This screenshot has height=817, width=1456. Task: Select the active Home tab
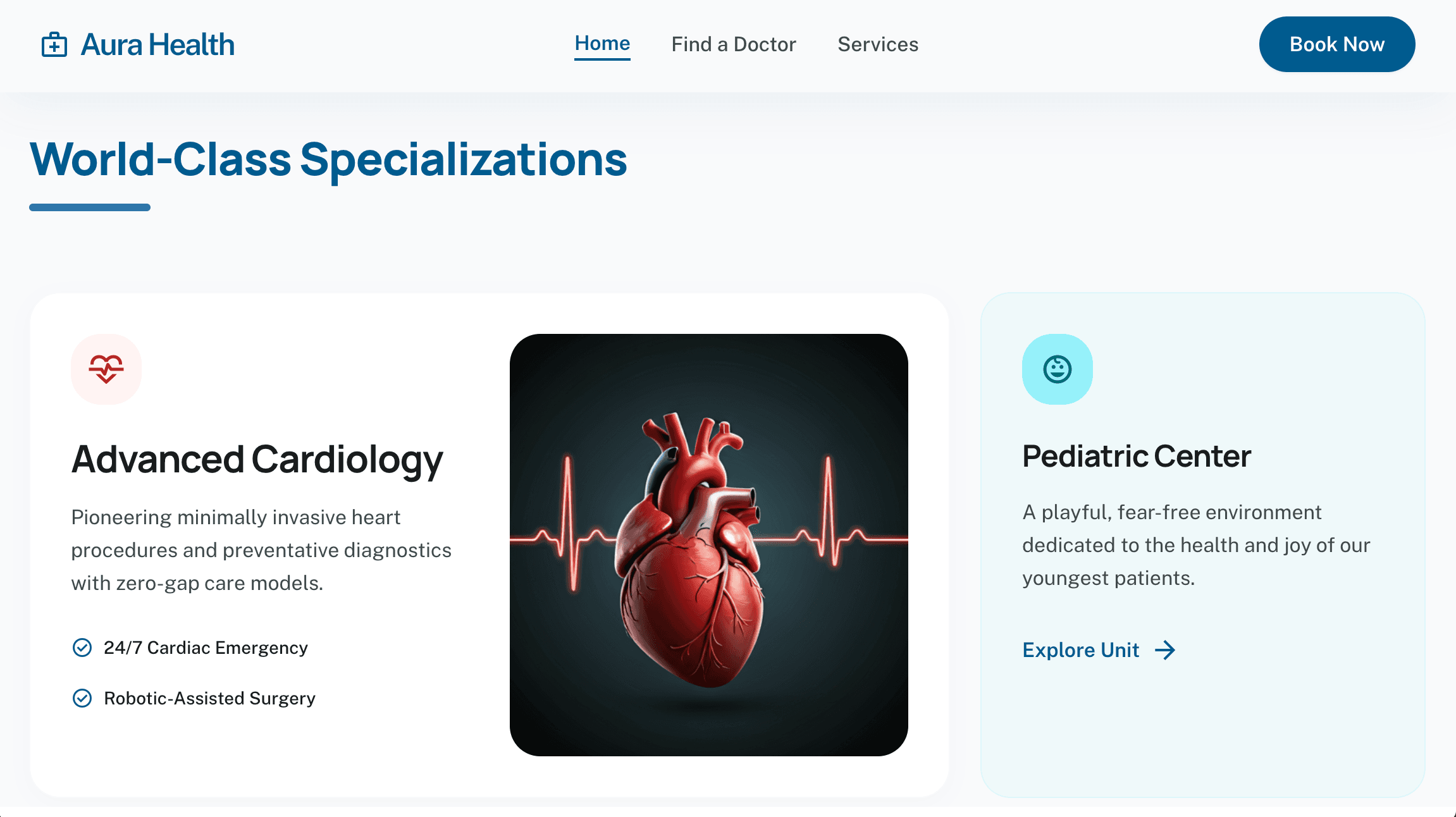click(602, 43)
